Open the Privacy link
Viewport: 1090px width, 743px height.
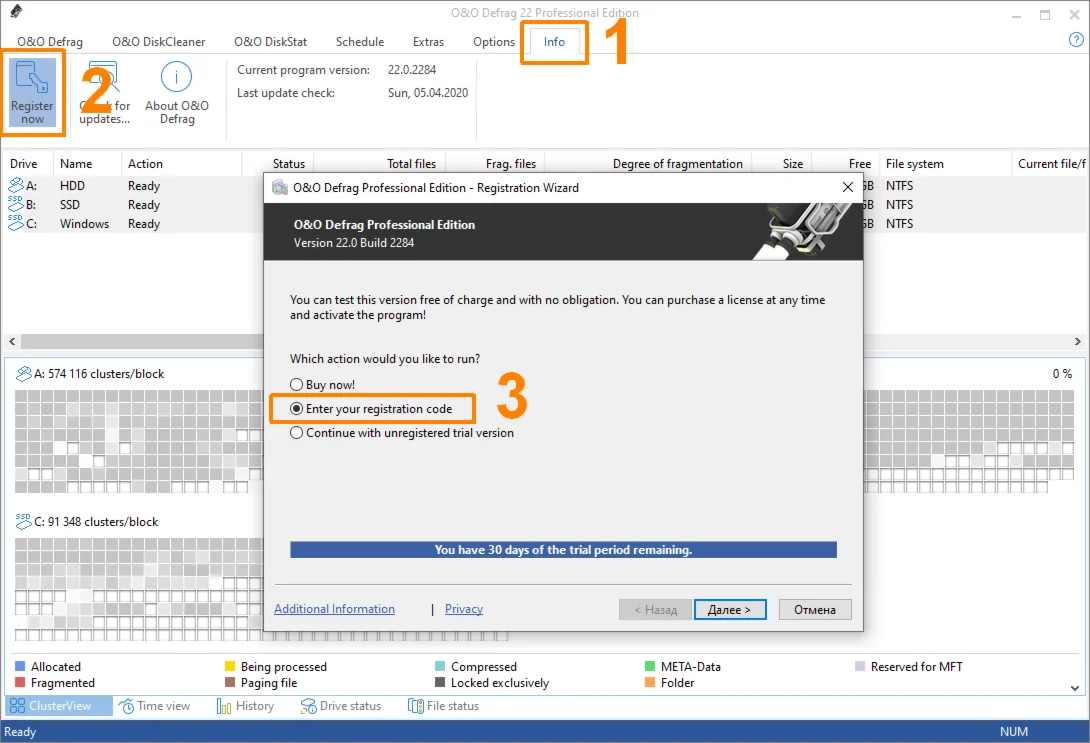pyautogui.click(x=464, y=609)
